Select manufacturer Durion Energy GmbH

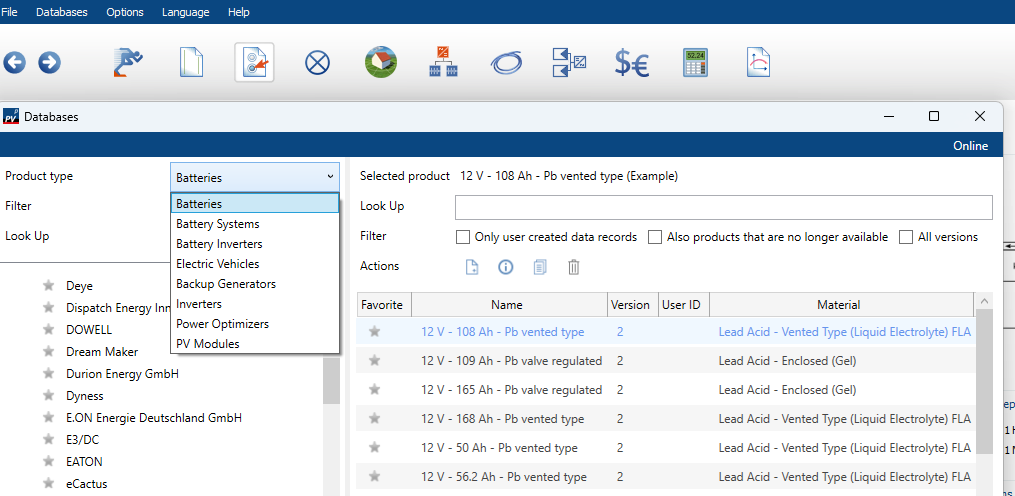pos(122,374)
